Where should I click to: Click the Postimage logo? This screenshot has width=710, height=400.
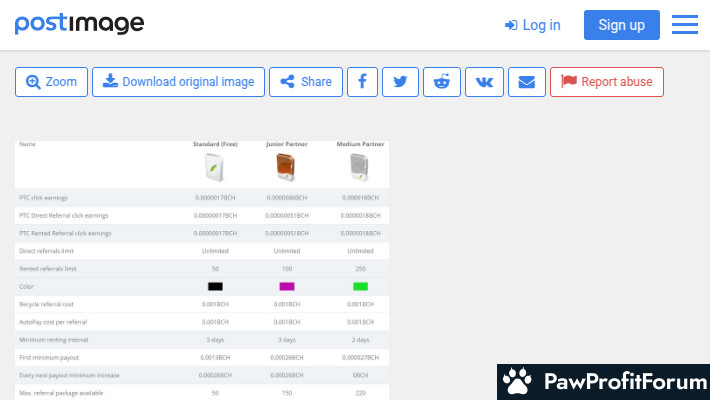(79, 25)
